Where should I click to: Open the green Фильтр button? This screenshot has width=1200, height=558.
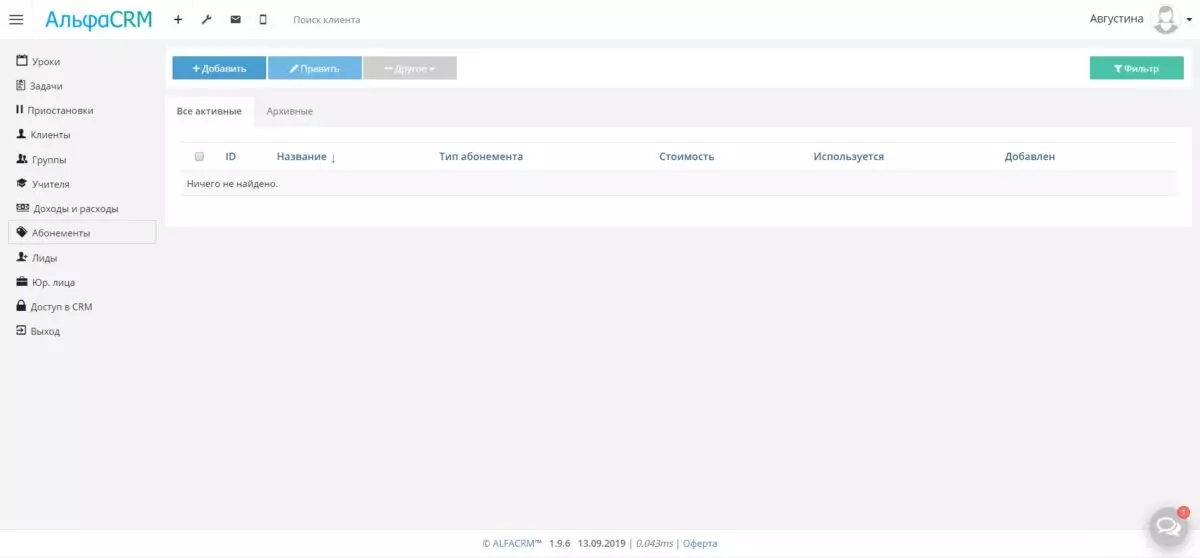[1137, 68]
